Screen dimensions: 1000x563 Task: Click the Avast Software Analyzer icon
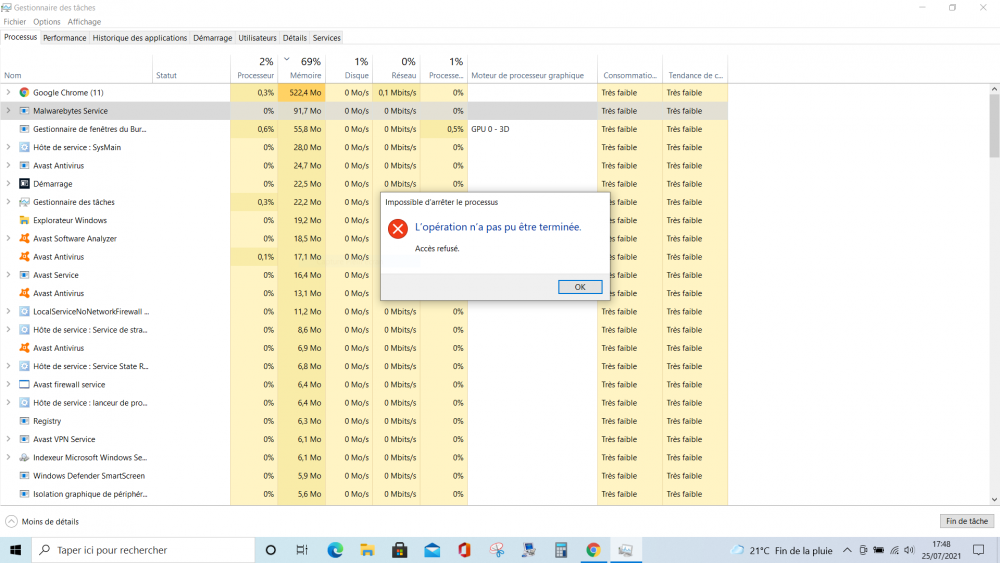point(25,239)
